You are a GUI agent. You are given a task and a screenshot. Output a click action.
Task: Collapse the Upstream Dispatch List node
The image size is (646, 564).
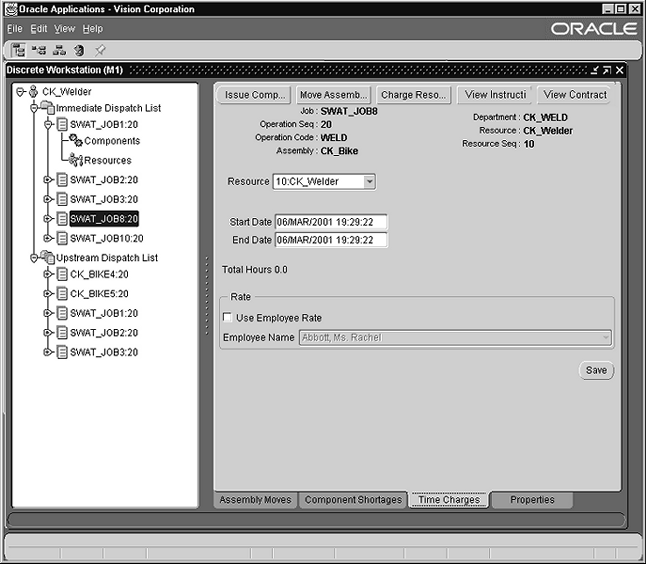[x=34, y=258]
